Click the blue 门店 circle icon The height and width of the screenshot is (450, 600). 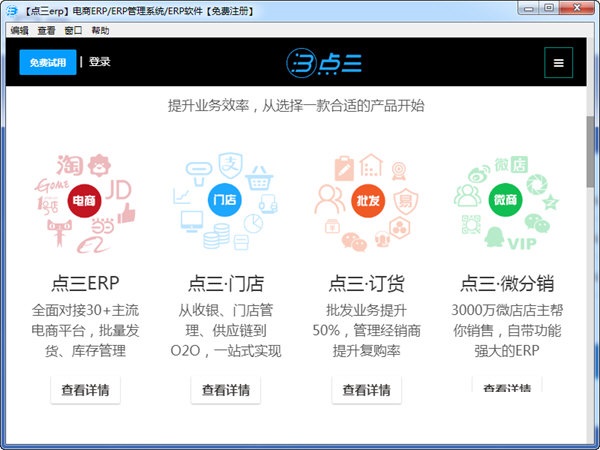(x=225, y=200)
